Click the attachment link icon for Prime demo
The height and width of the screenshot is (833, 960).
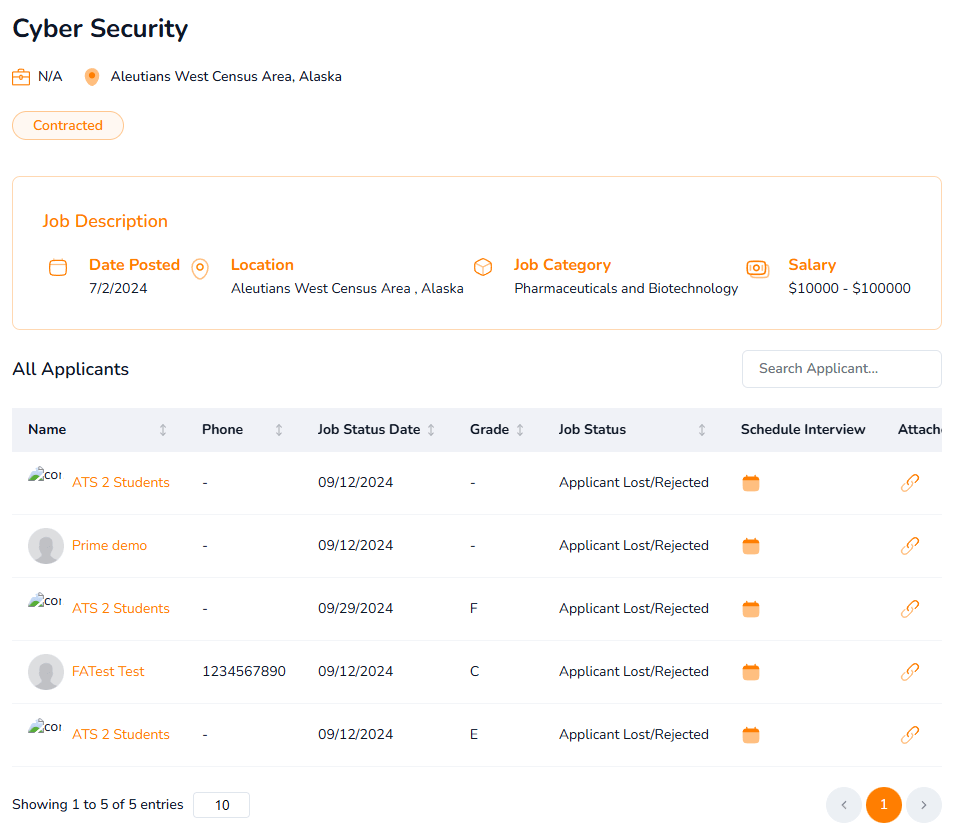click(x=910, y=545)
